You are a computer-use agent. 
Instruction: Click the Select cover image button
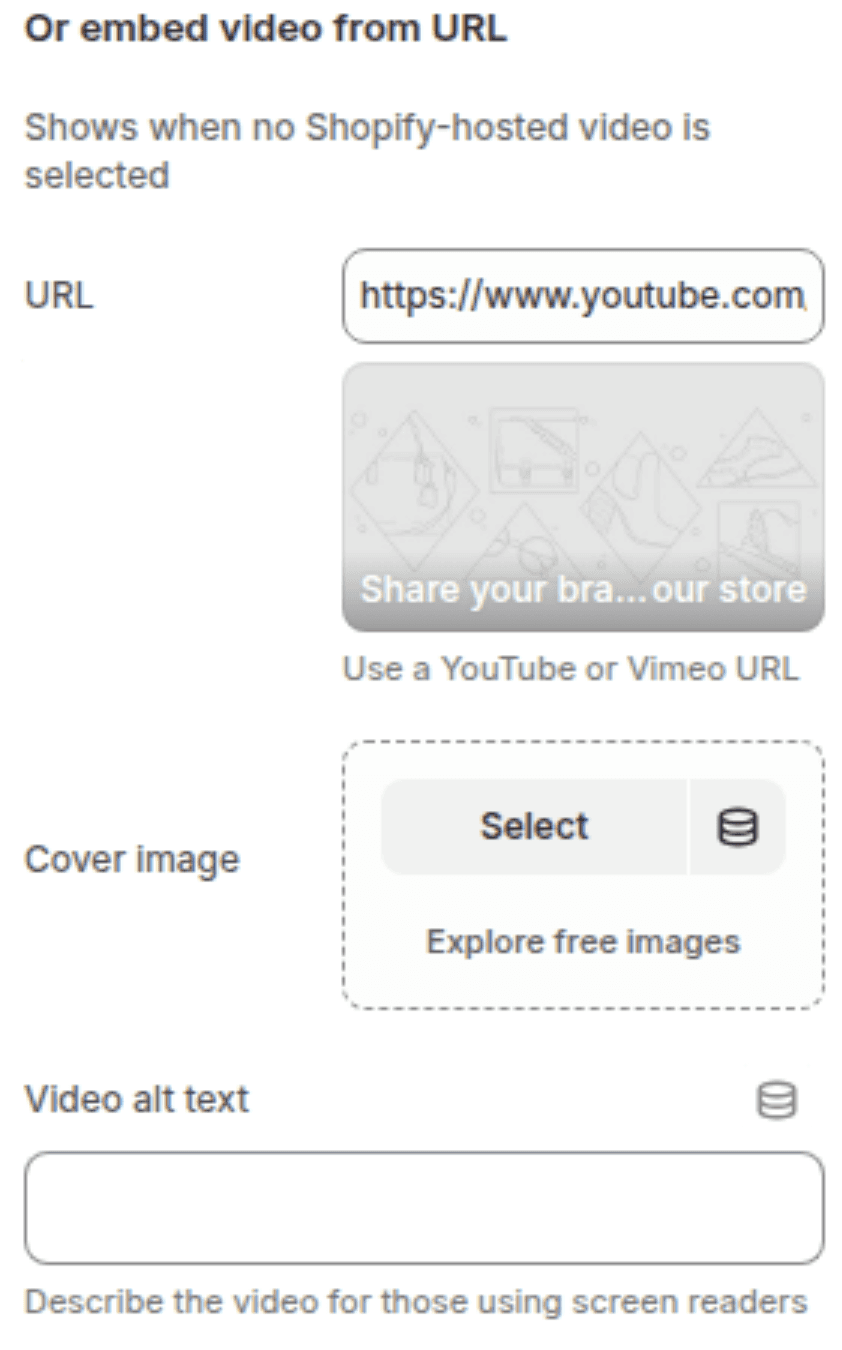(x=534, y=827)
